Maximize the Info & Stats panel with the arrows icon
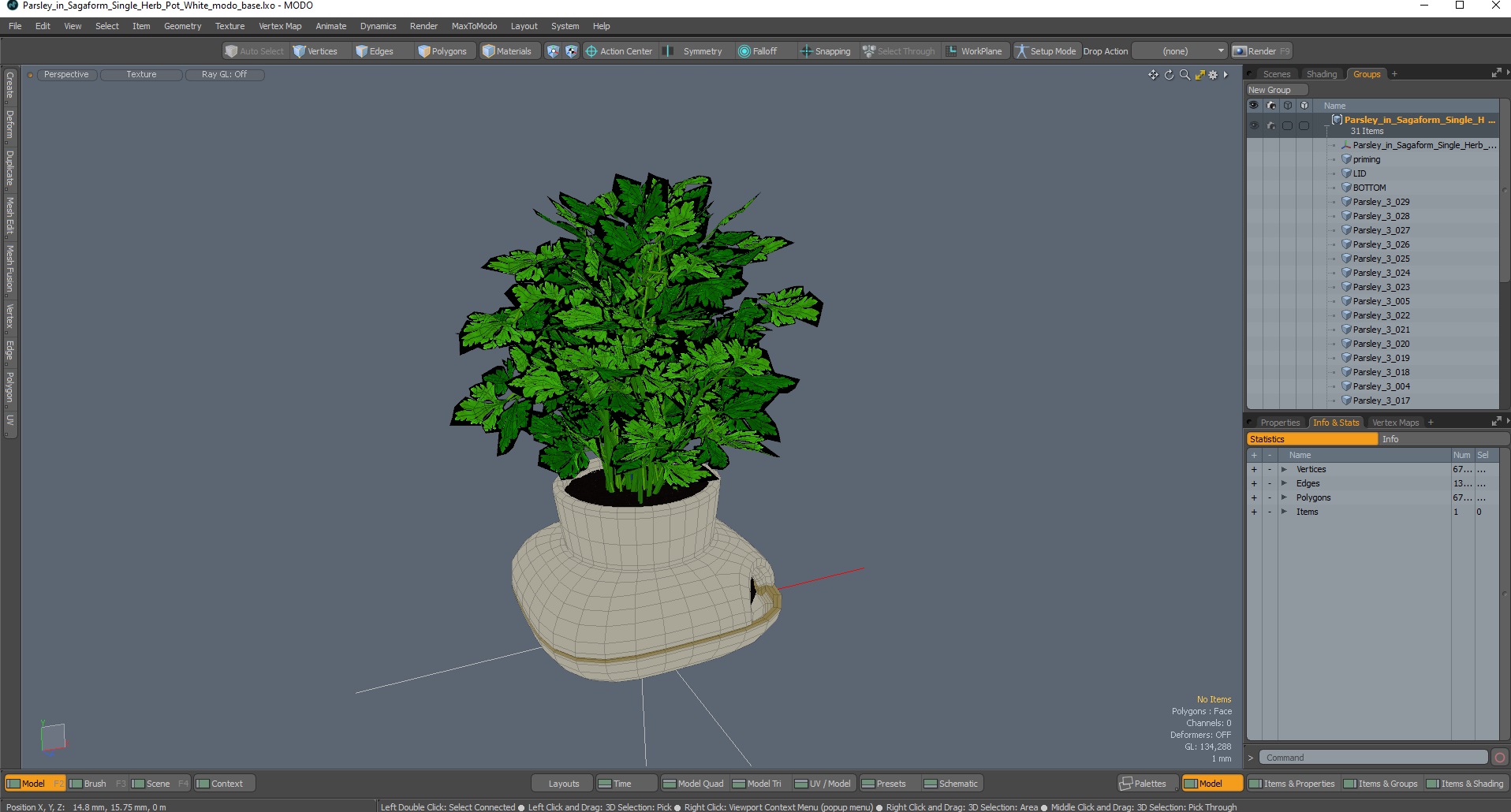Image resolution: width=1511 pixels, height=812 pixels. click(1496, 422)
